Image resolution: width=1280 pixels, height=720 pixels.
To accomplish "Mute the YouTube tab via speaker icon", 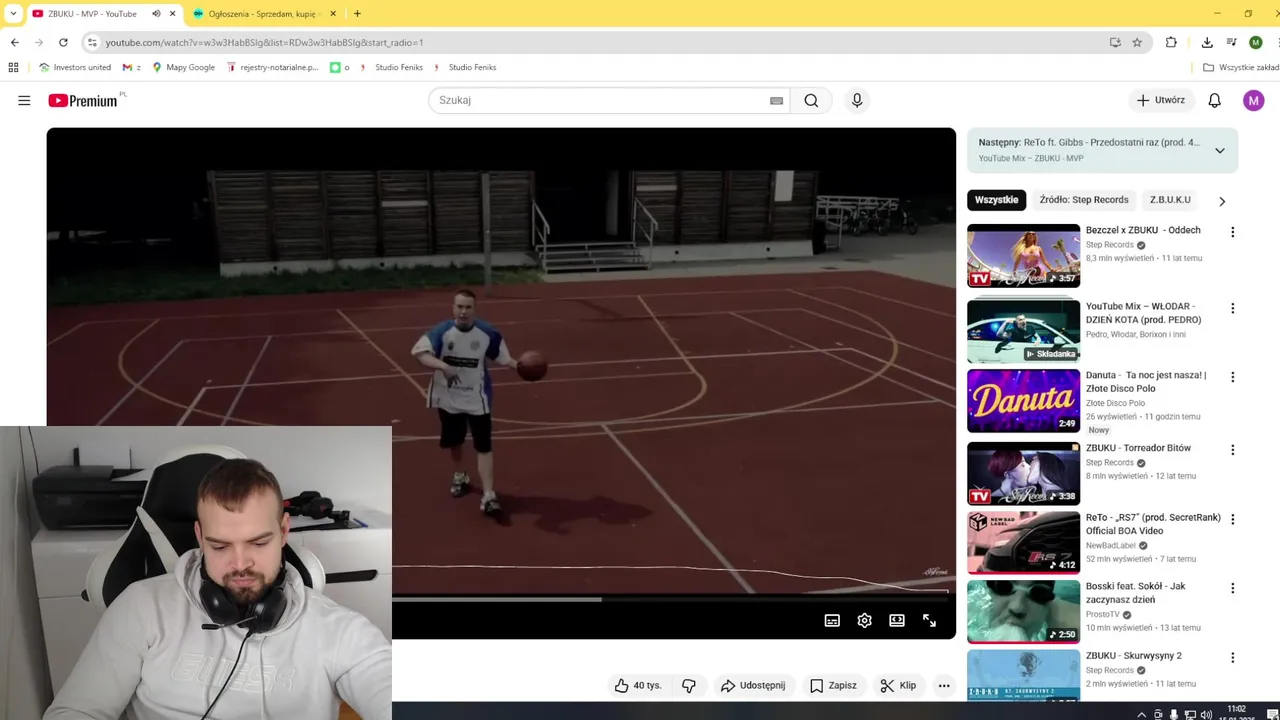I will pos(156,14).
